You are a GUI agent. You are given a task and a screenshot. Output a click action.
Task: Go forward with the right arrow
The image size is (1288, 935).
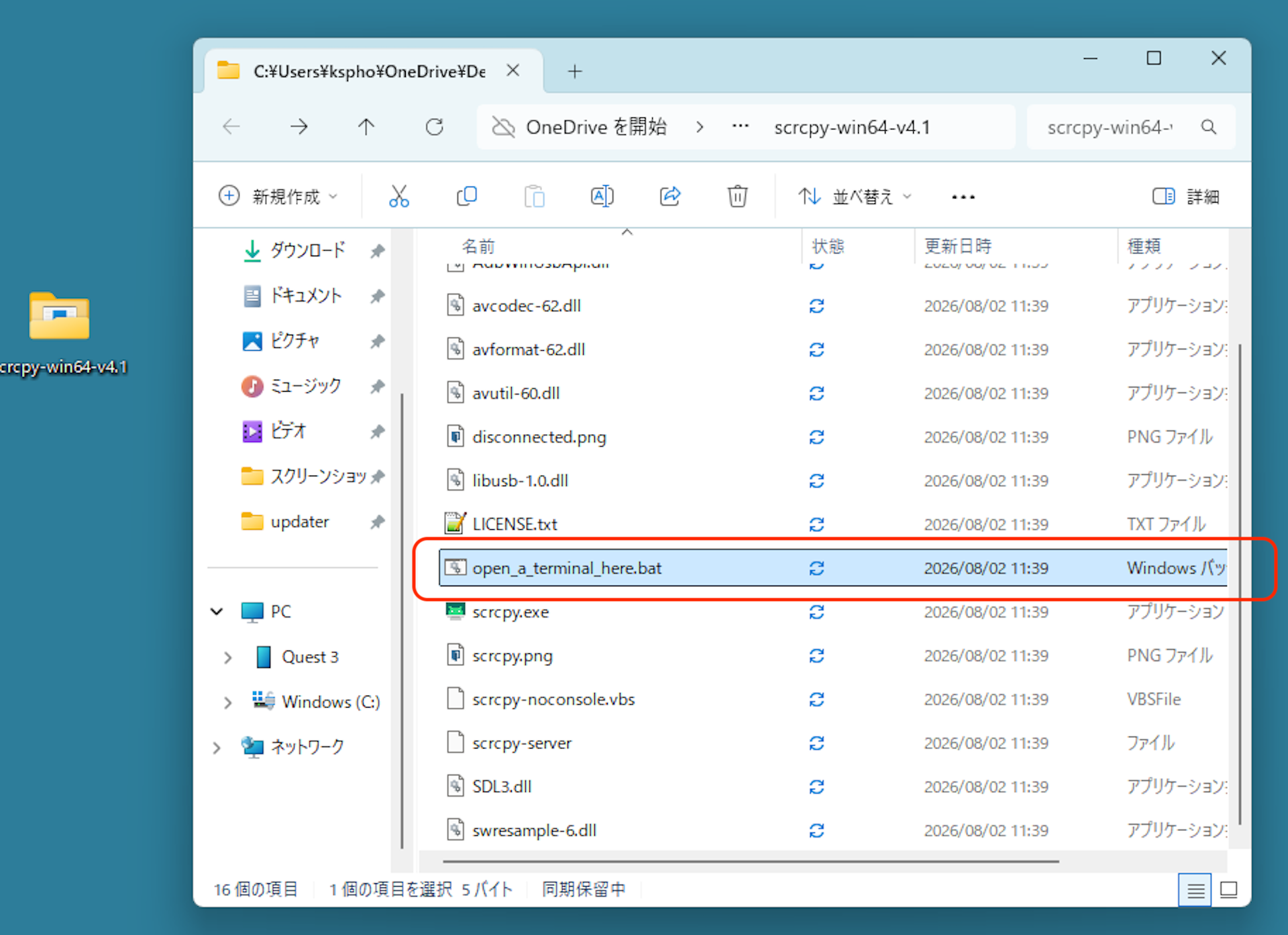pos(299,127)
